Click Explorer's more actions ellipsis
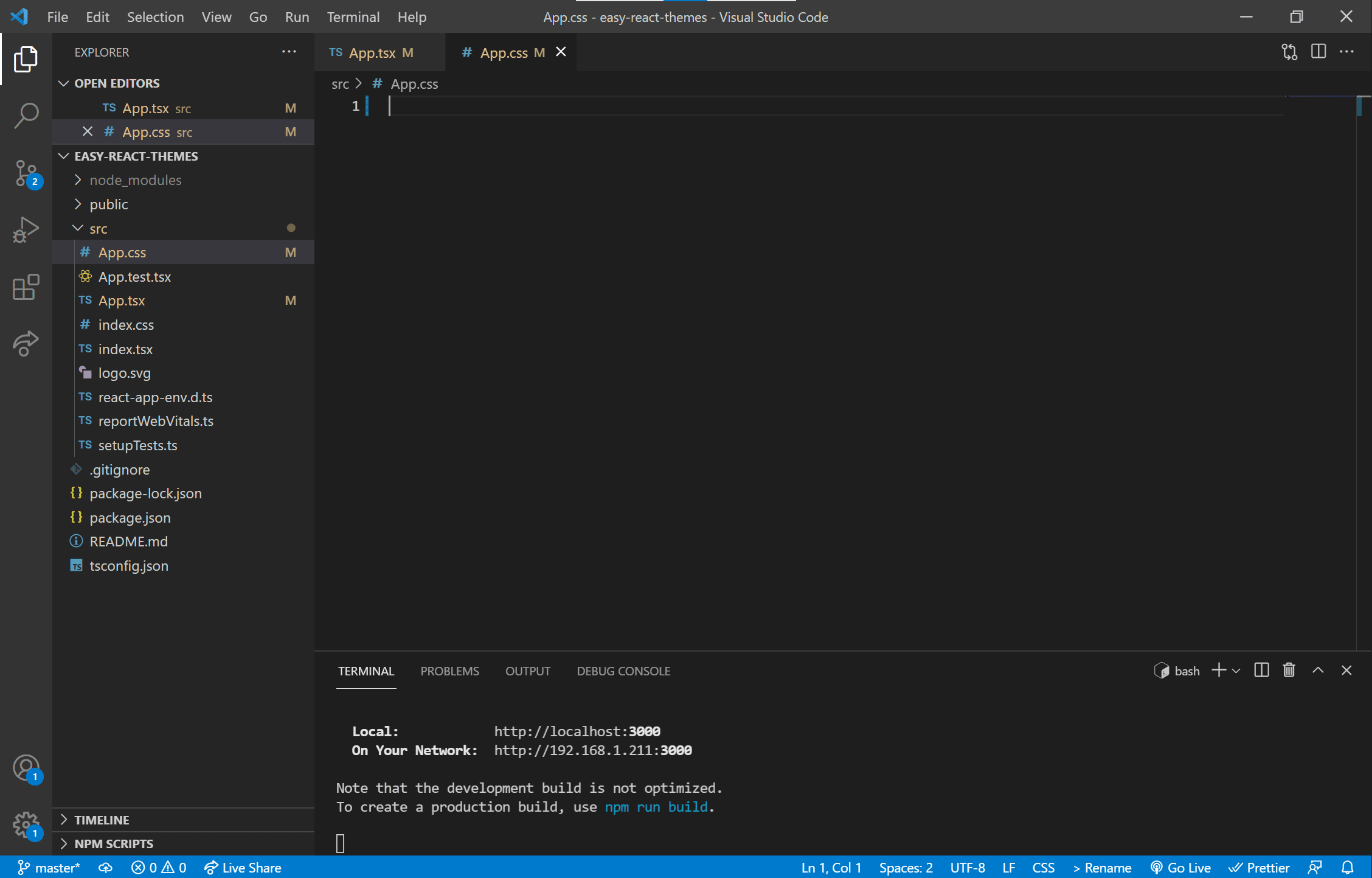The image size is (1372, 878). click(289, 52)
